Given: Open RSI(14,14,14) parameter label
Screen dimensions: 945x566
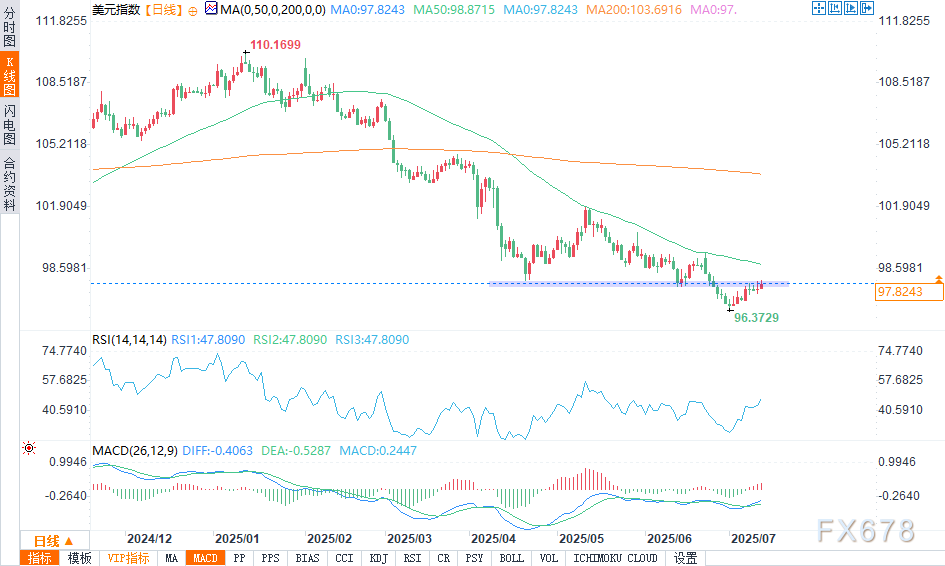Looking at the screenshot, I should click(129, 340).
